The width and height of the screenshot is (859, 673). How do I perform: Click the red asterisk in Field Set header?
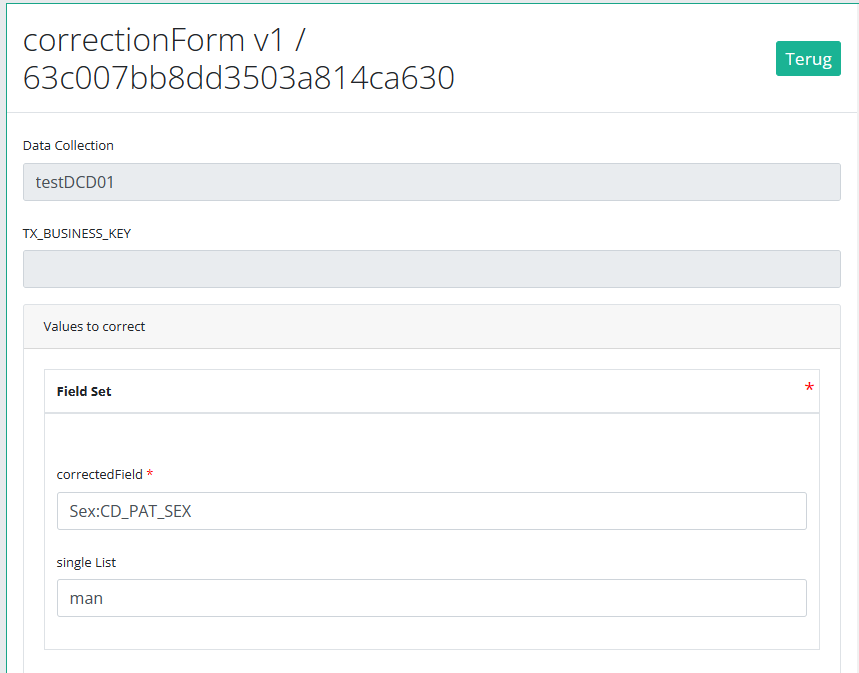809,388
